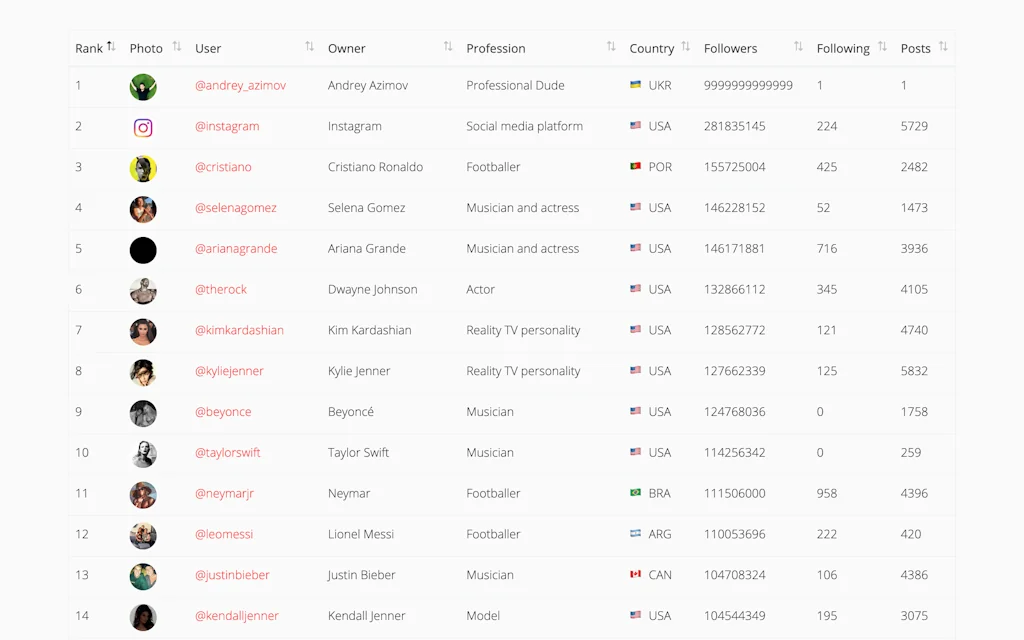Click the @leomessi username link
Screen dimensions: 1024x640
click(x=223, y=534)
